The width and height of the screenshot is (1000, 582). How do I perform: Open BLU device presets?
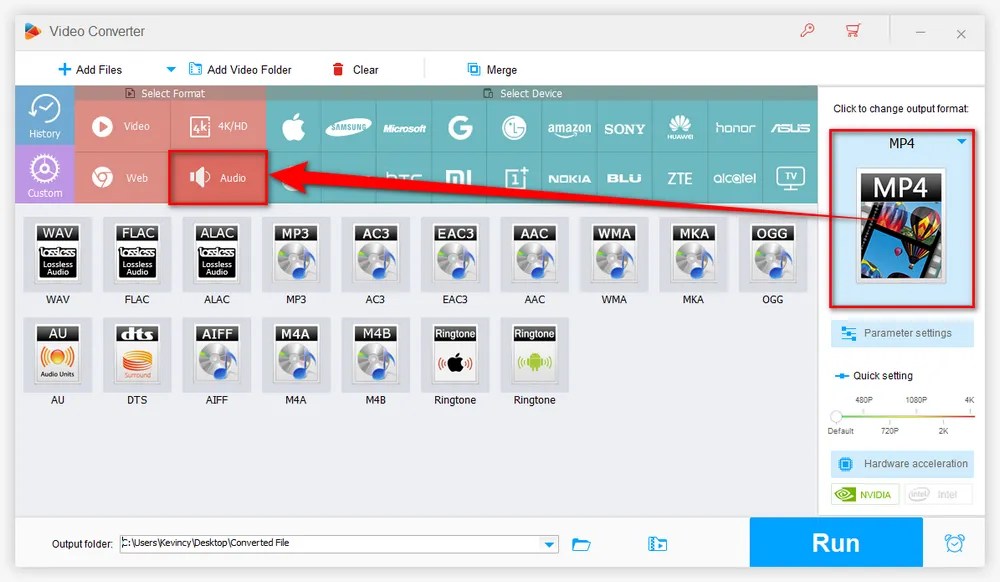pos(624,178)
